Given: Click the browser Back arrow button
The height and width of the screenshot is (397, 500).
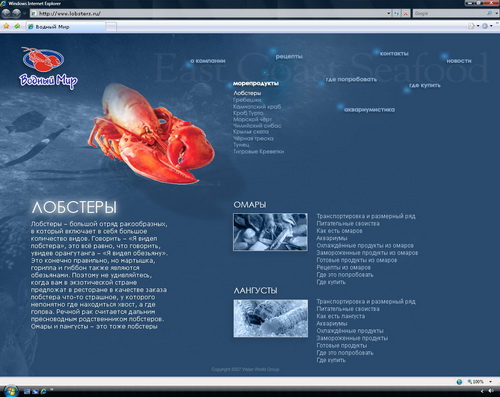Looking at the screenshot, I should tap(6, 13).
